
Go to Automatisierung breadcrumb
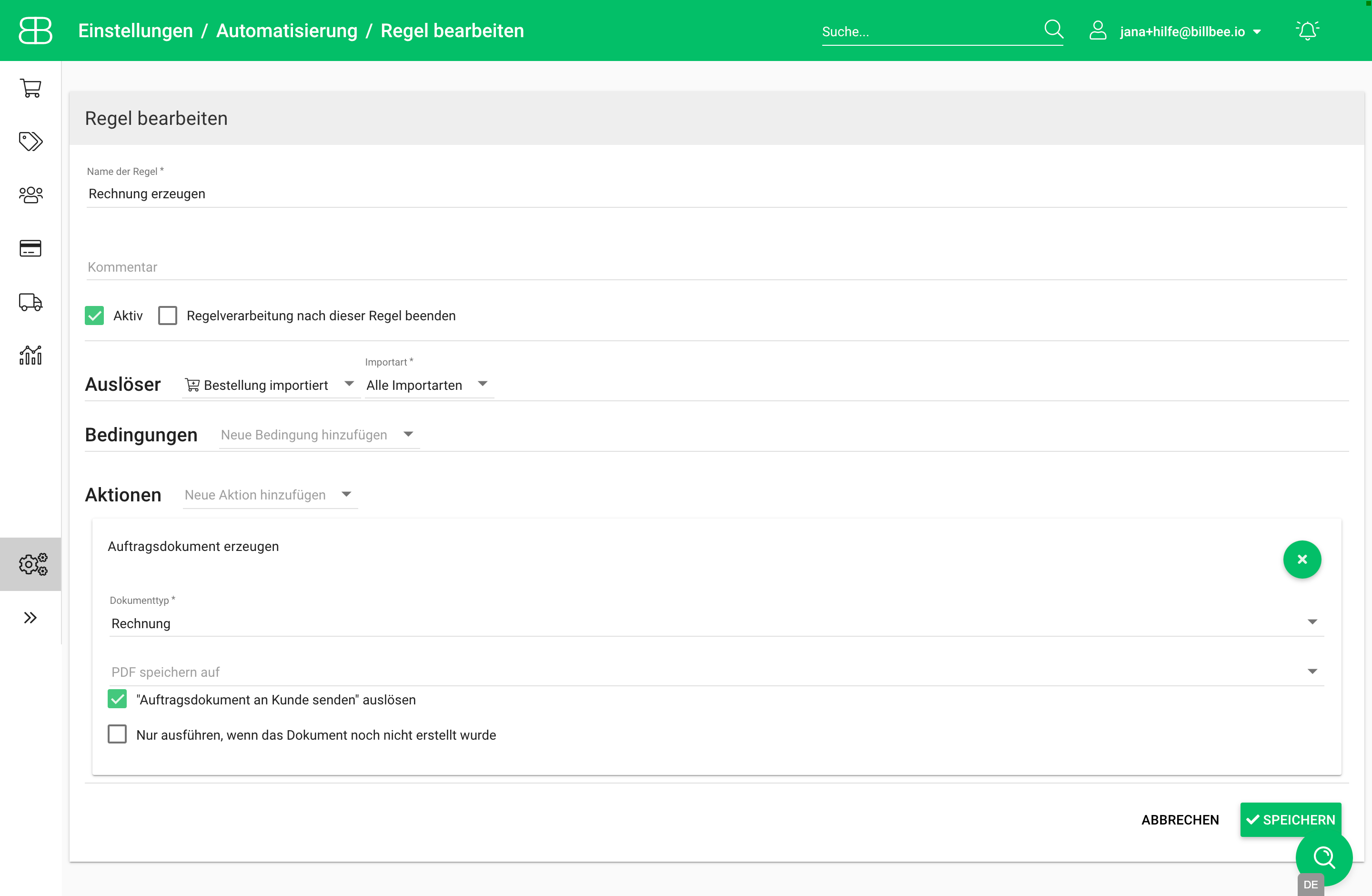click(x=286, y=31)
